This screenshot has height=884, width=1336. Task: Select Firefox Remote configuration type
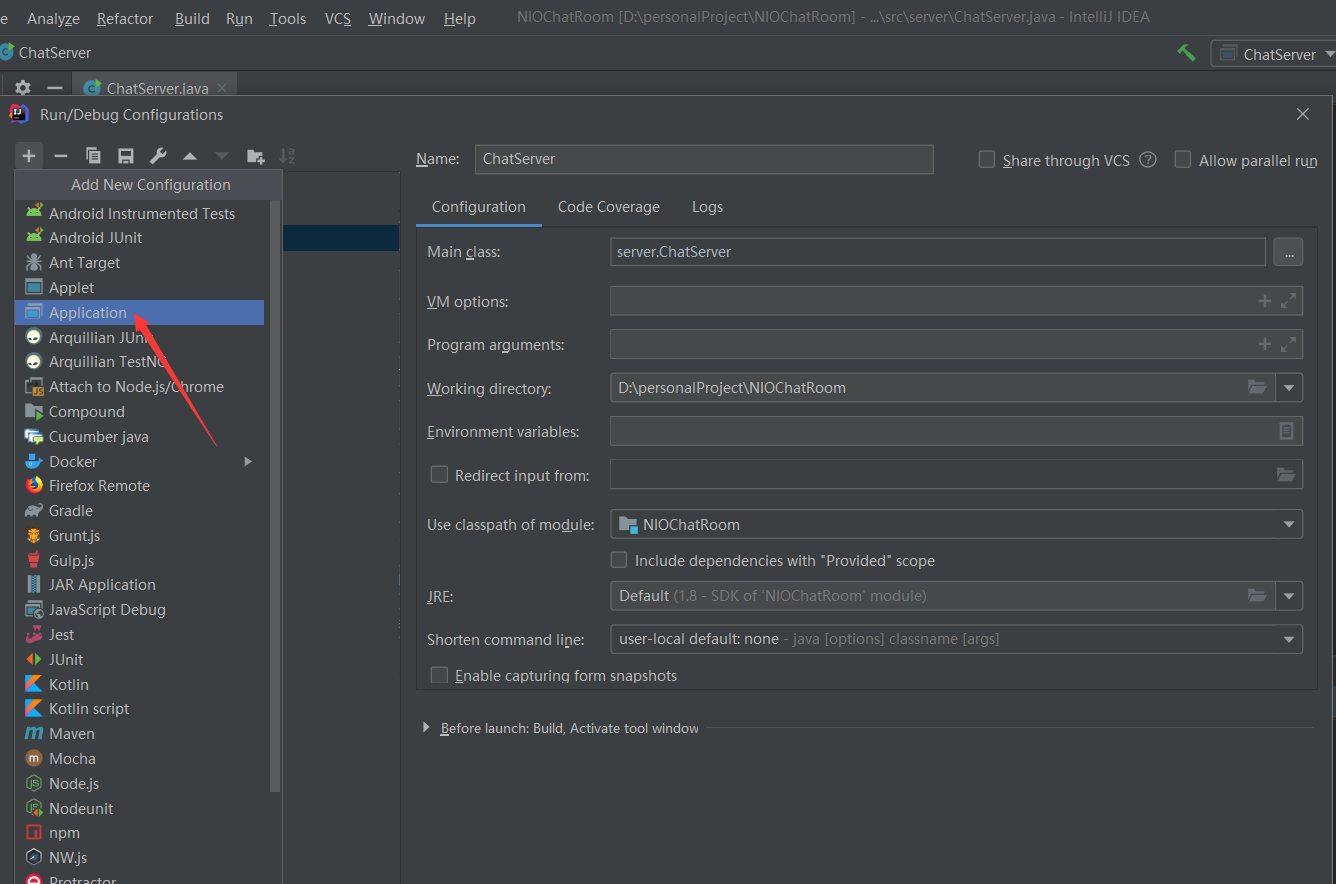click(140, 486)
